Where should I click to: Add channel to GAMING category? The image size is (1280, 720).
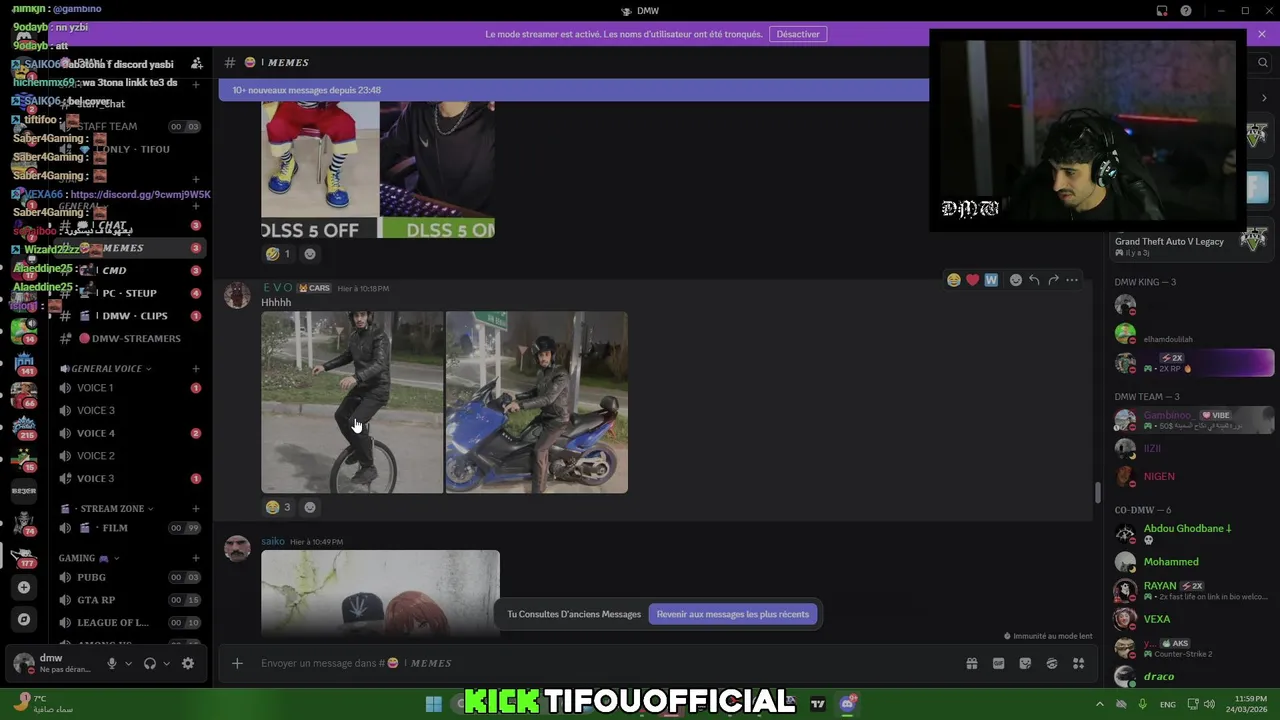coord(196,558)
